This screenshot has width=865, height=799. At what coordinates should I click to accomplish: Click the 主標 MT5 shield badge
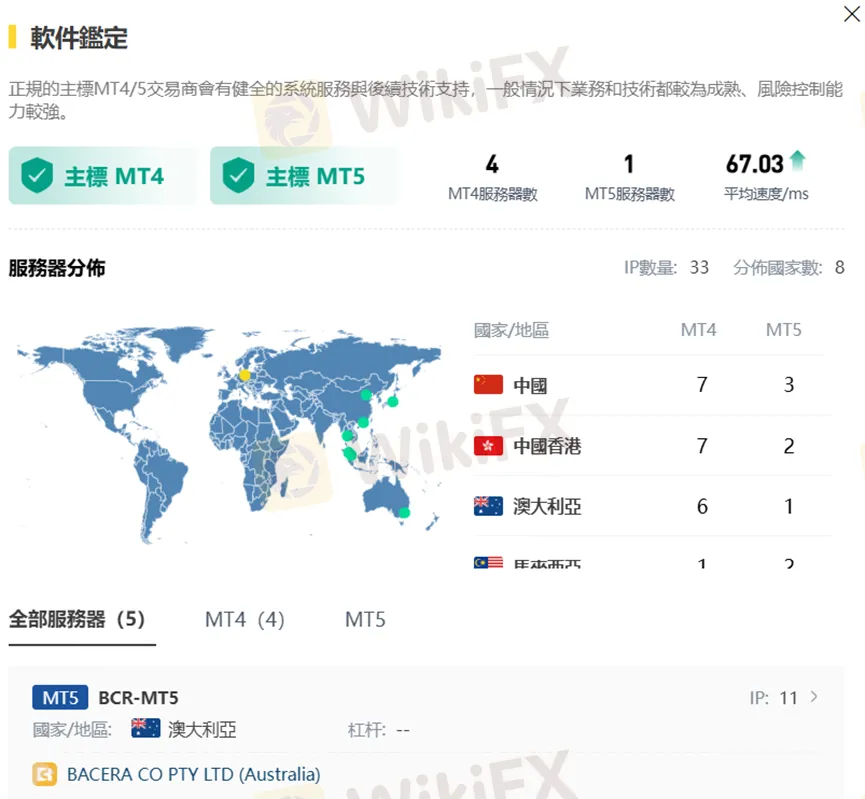click(x=304, y=175)
